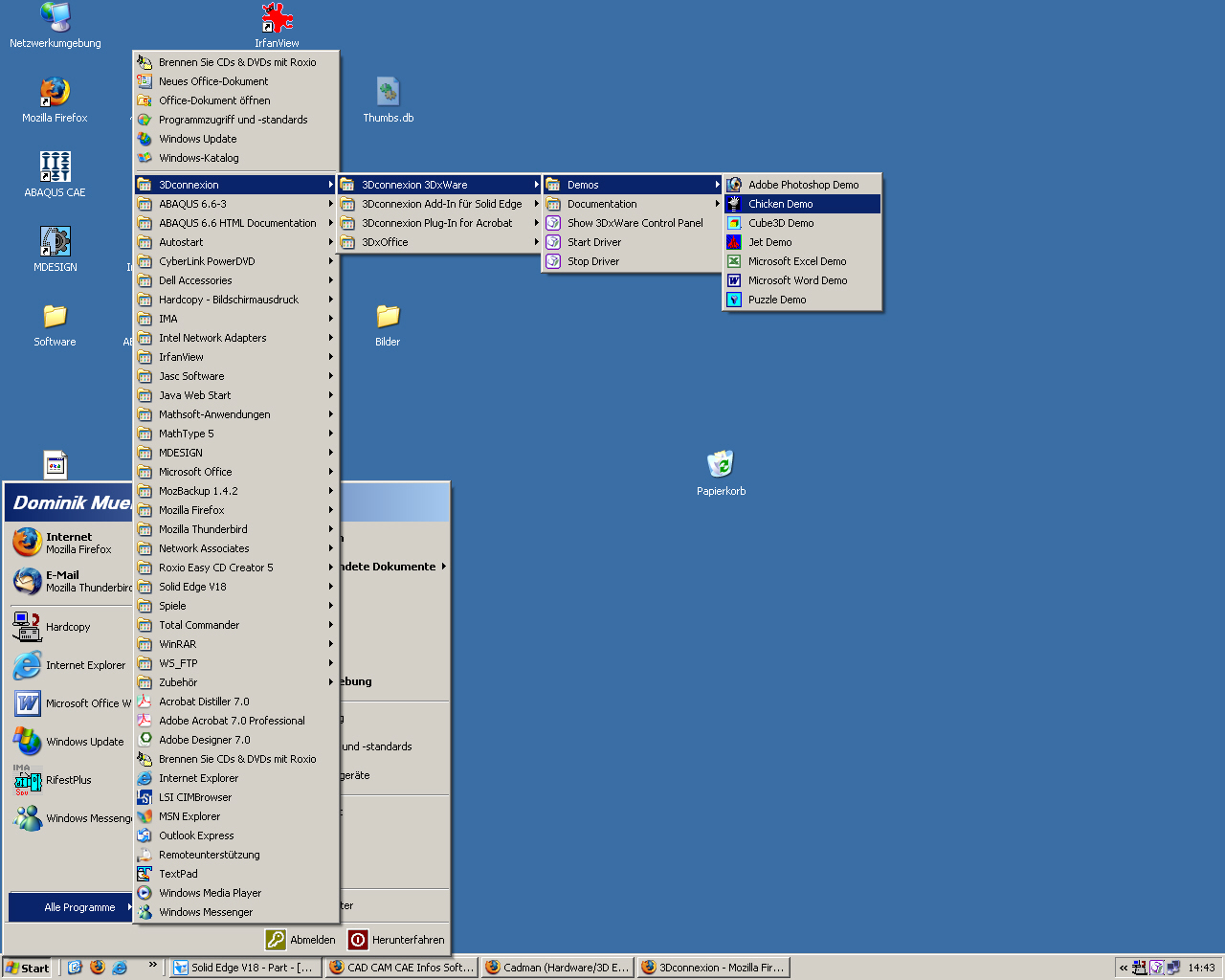
Task: Launch Puzzle Demo entry
Action: coord(802,300)
